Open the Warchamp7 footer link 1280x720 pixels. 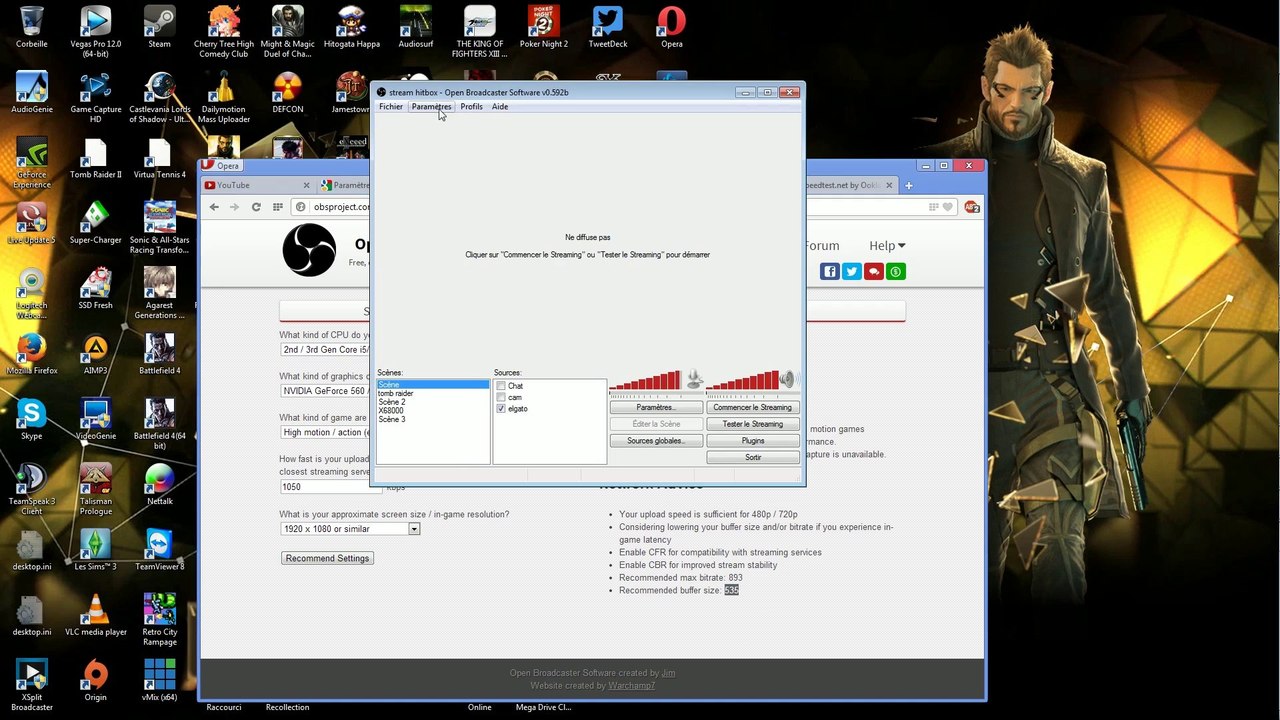click(632, 686)
